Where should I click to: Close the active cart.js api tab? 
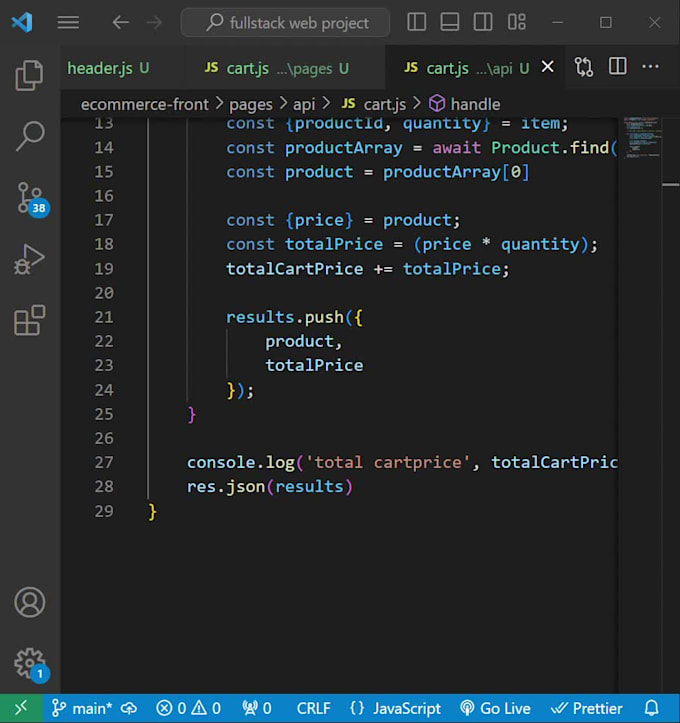point(547,68)
